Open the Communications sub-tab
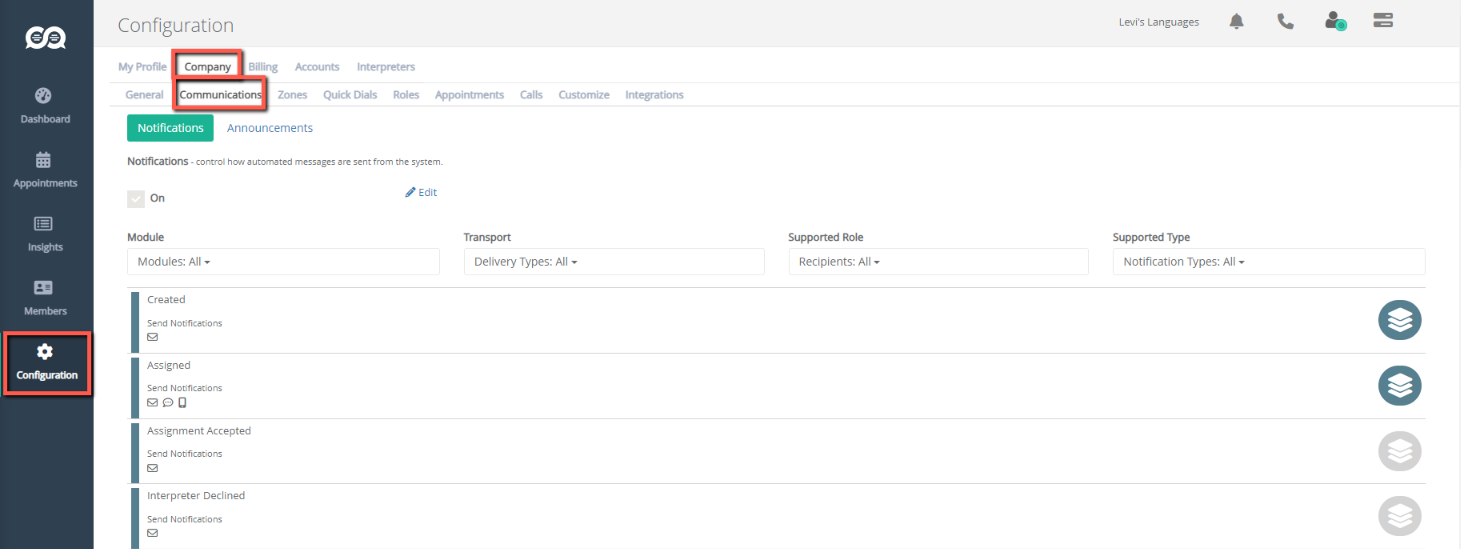The width and height of the screenshot is (1461, 549). coord(221,95)
